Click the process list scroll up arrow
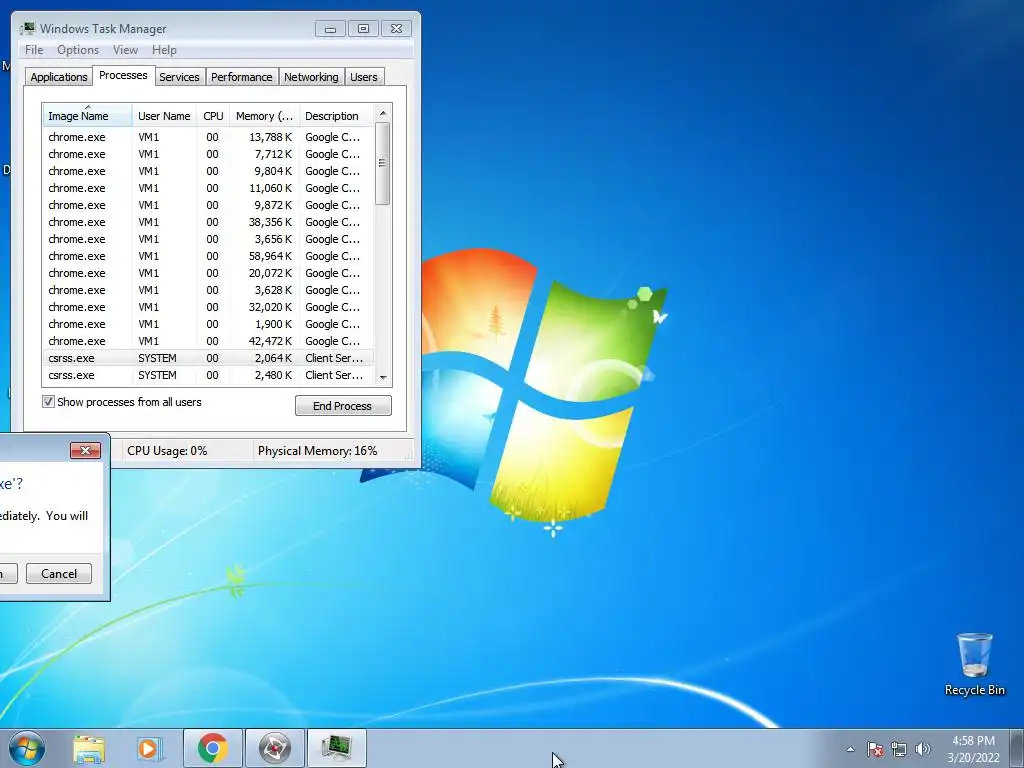1024x768 pixels. 383,113
